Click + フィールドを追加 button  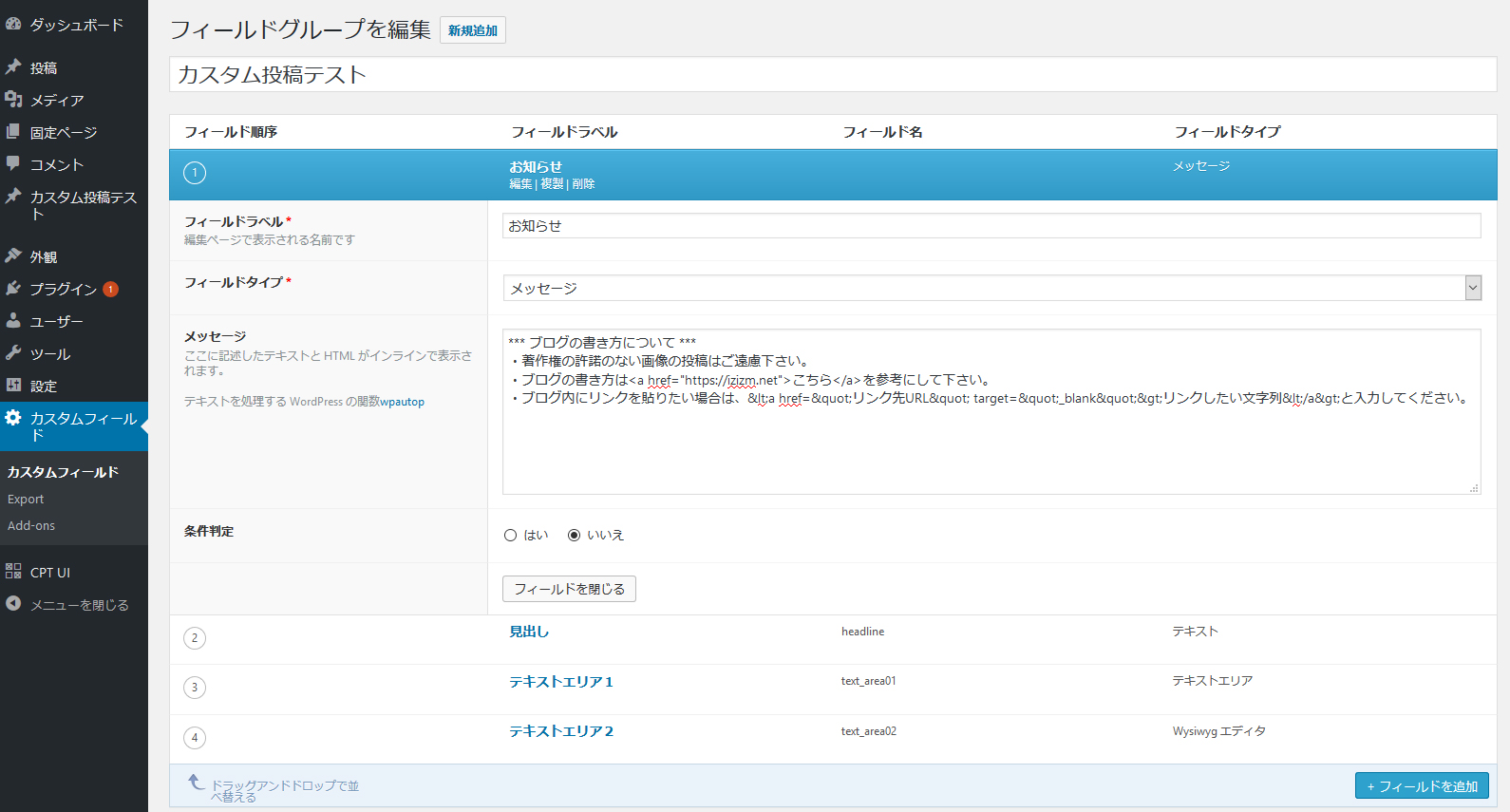coord(1422,786)
